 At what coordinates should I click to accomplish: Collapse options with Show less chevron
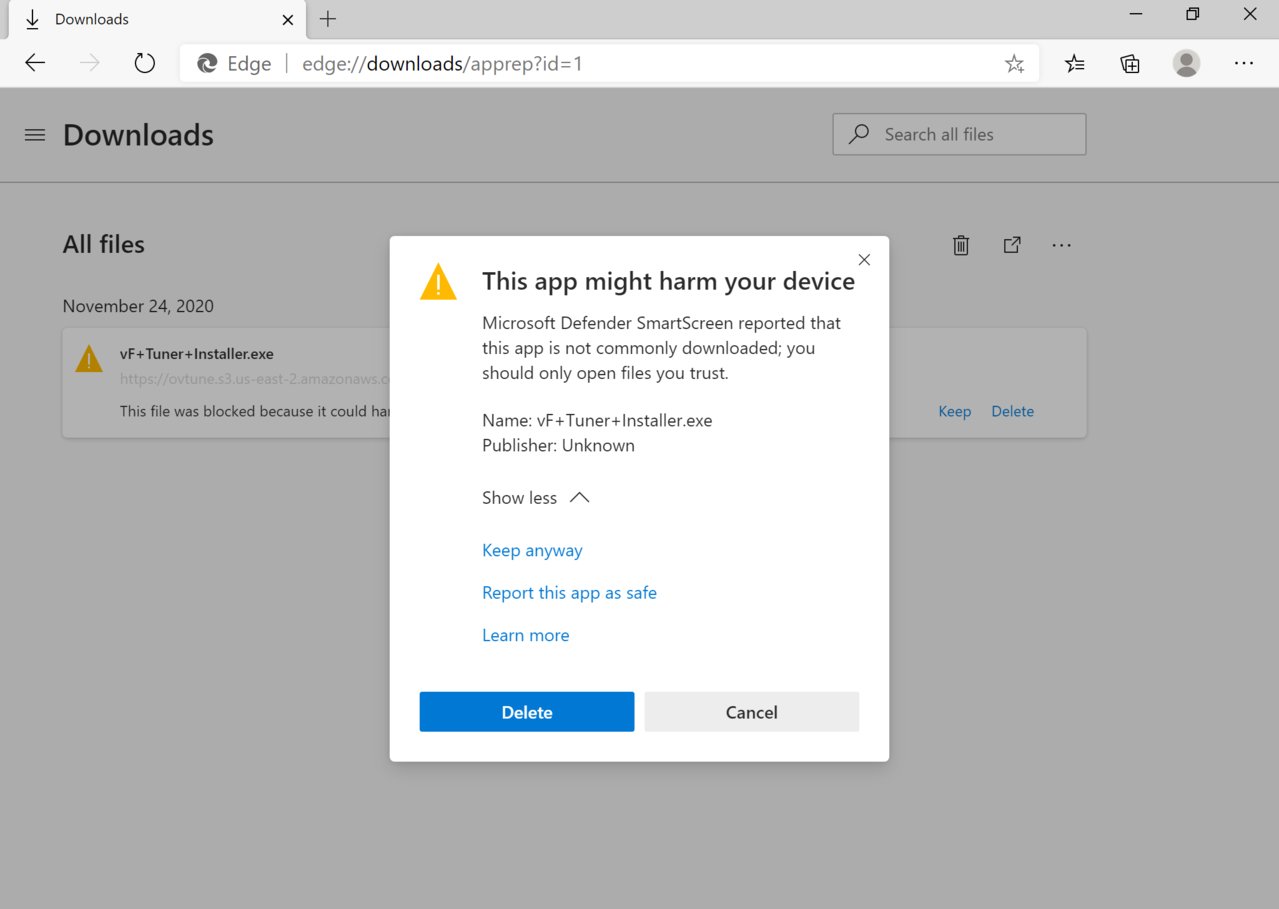tap(536, 498)
